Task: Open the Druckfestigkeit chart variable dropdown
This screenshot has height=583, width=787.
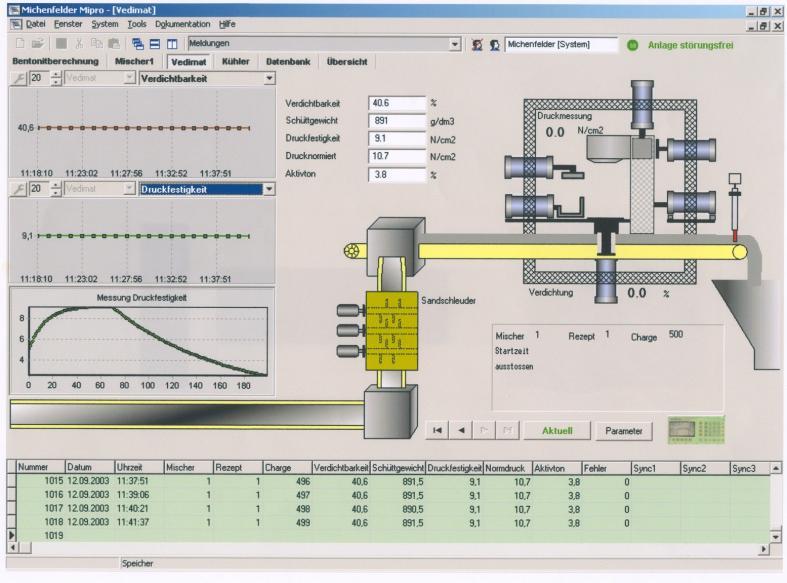Action: (270, 189)
